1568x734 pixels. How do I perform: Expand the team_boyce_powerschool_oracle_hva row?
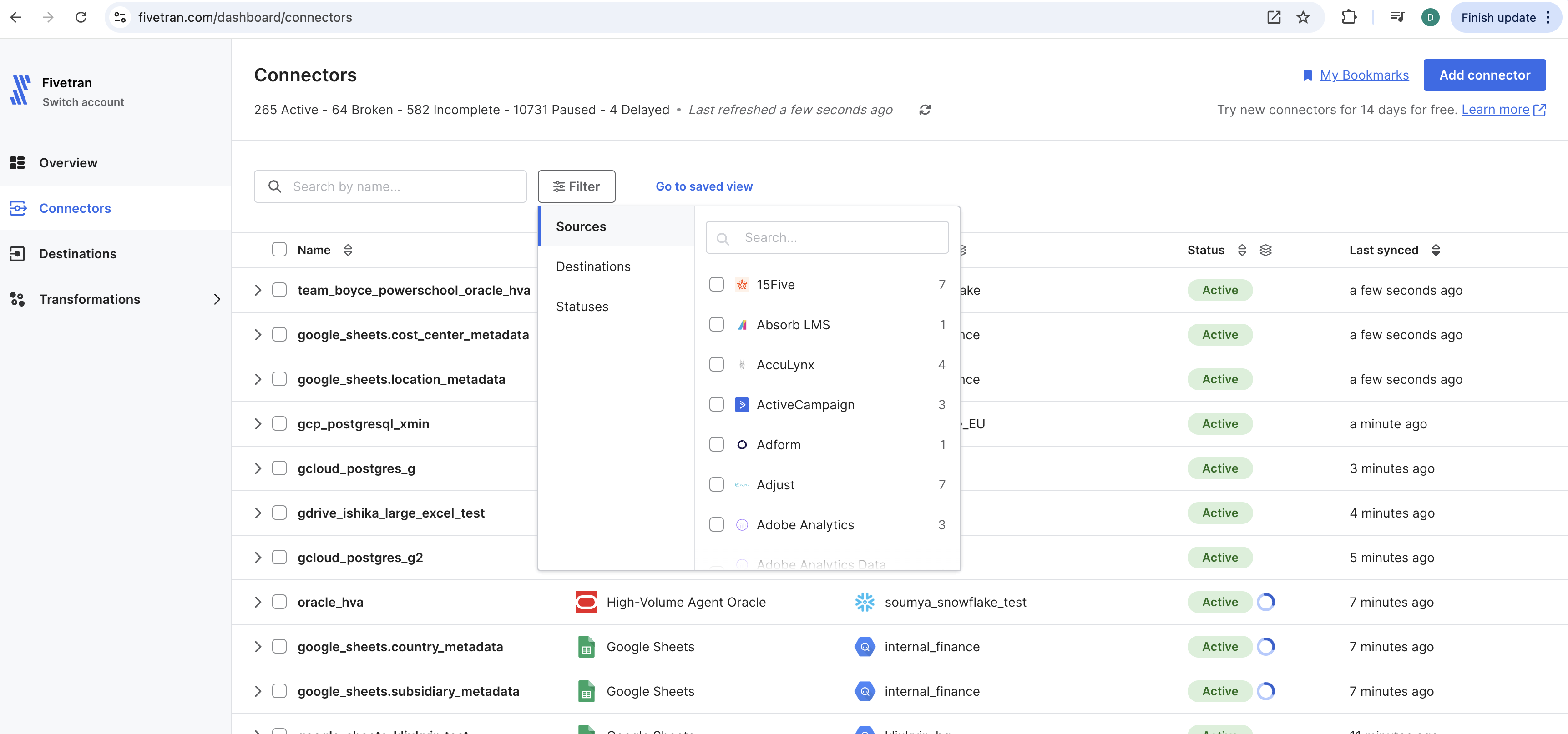(x=258, y=290)
